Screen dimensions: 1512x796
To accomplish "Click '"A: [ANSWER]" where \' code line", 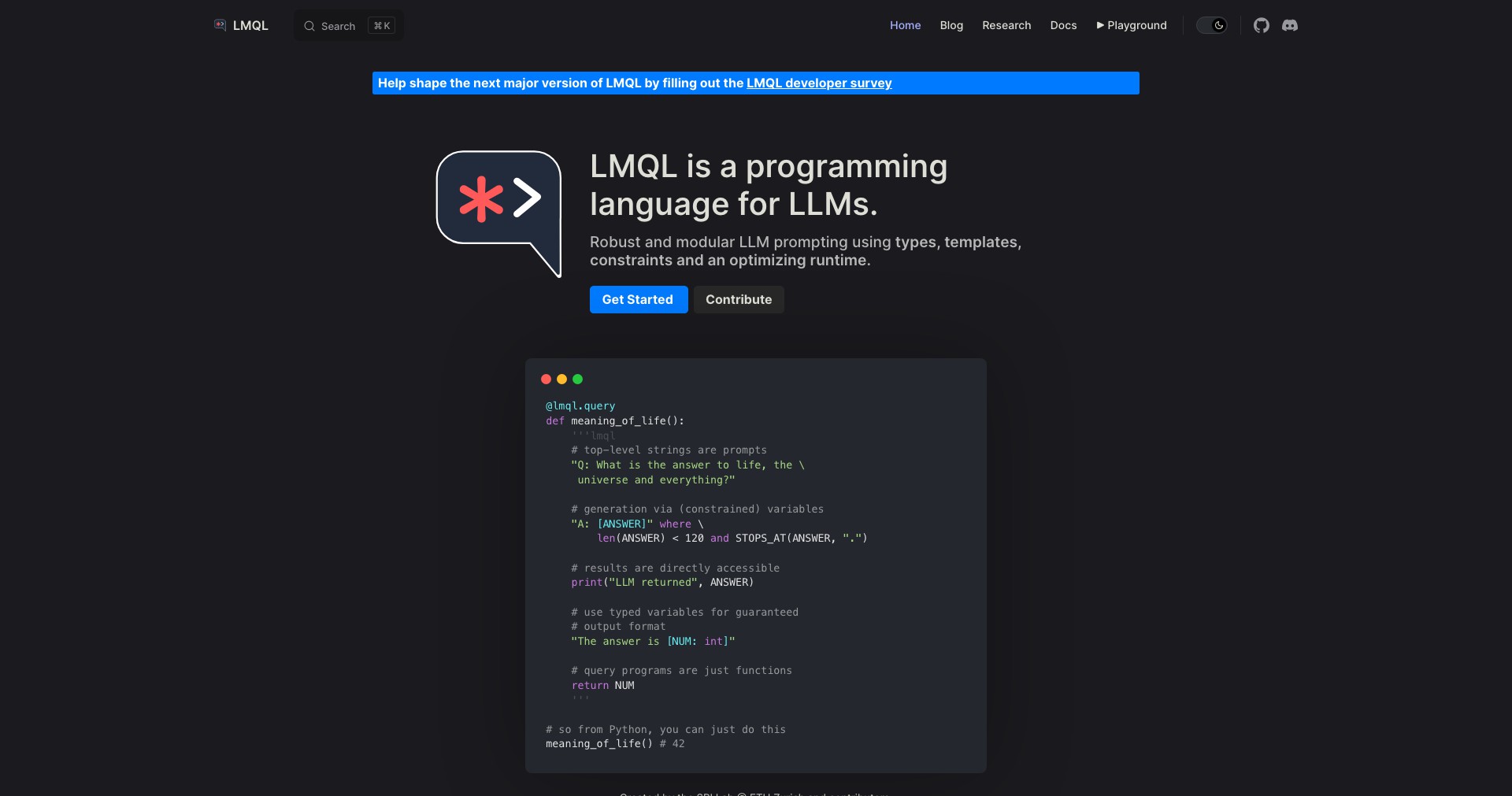I will 637,524.
